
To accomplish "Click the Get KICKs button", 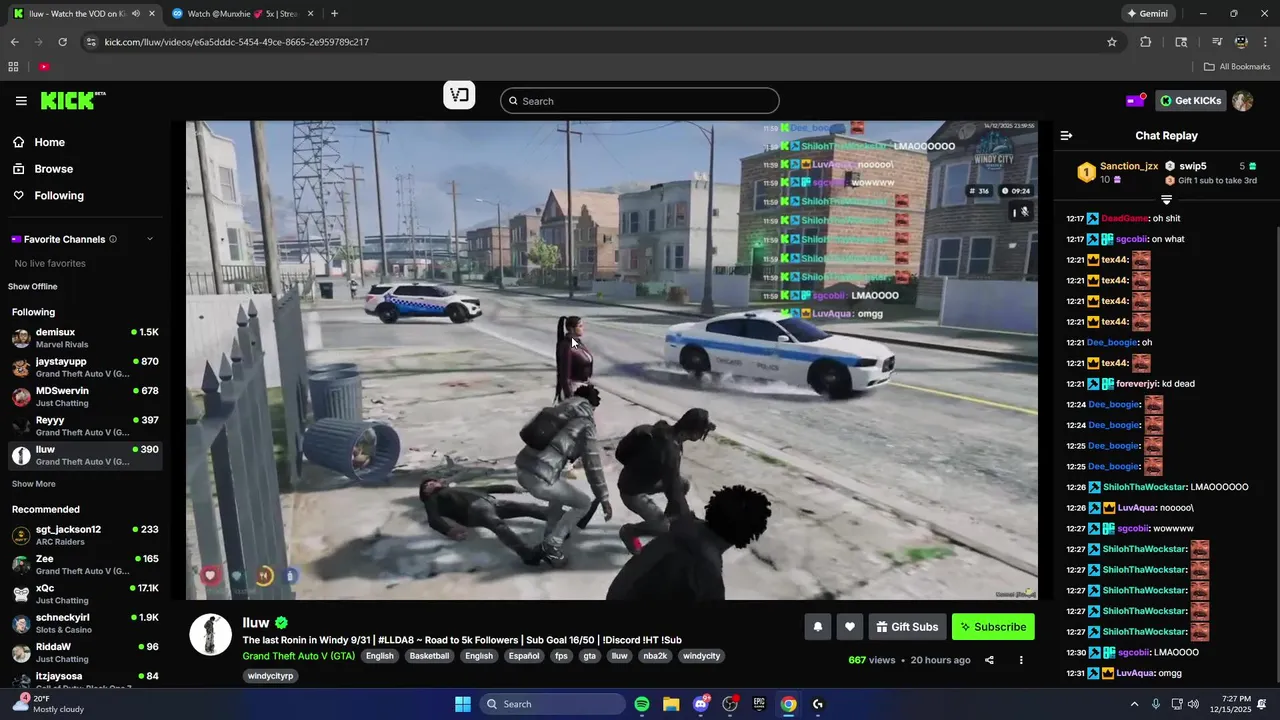I will pos(1190,101).
